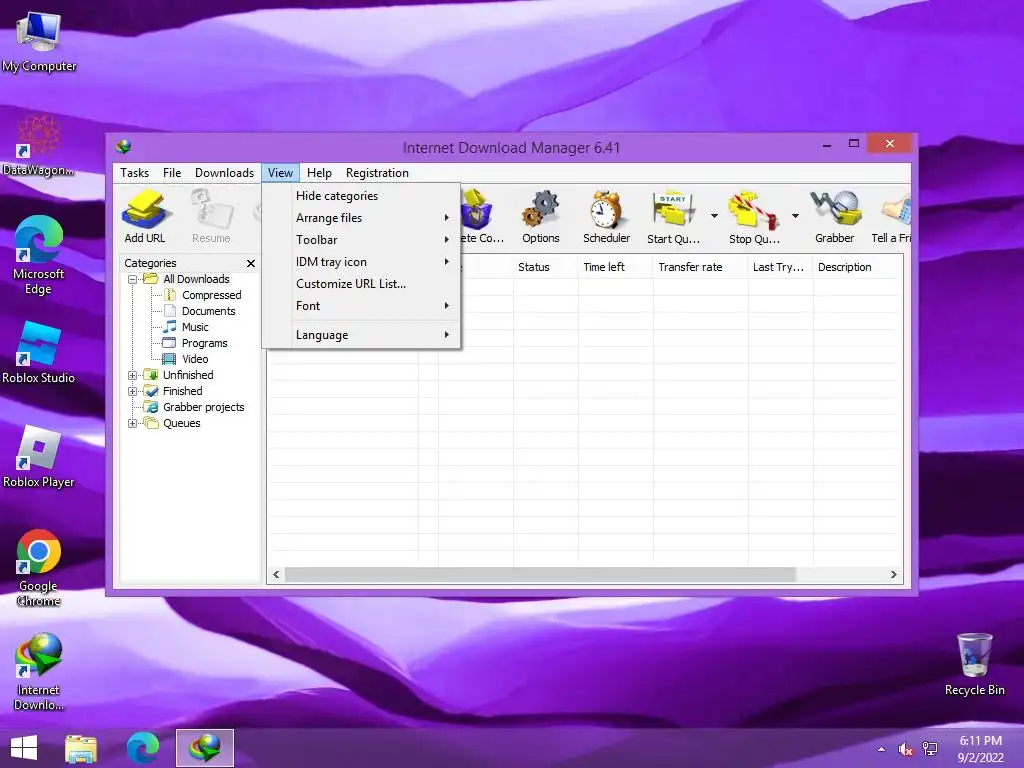Open taskbar clock showing 6:11 PM
The height and width of the screenshot is (768, 1024).
(x=980, y=749)
